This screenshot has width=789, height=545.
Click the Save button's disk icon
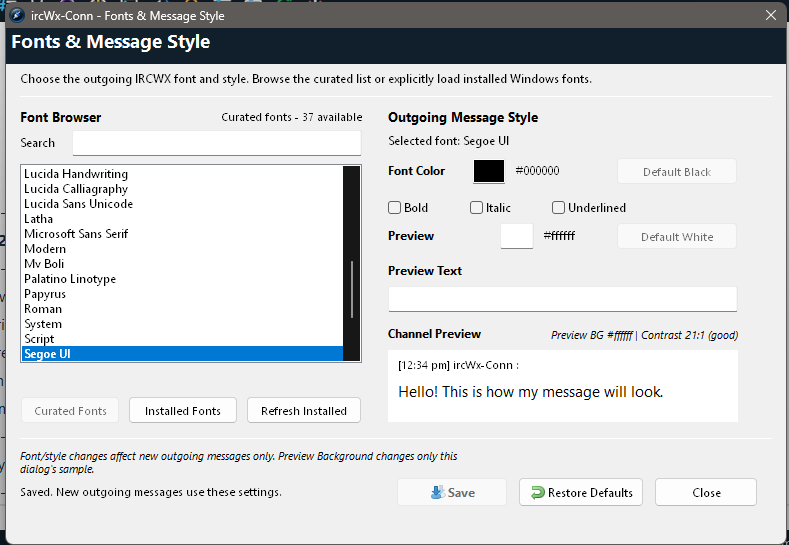point(437,492)
